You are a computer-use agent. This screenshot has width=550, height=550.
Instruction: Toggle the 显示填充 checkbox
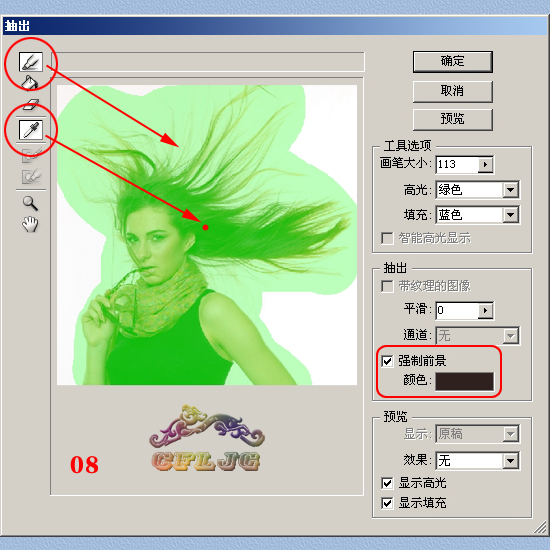(387, 503)
